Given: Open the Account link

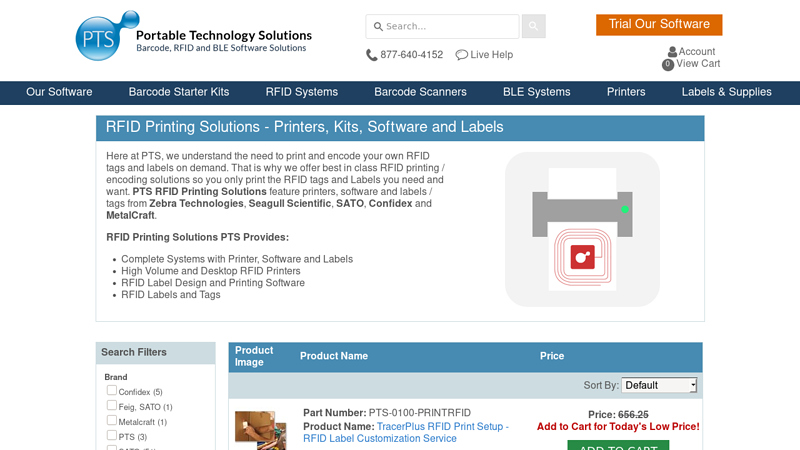Looking at the screenshot, I should click(696, 52).
